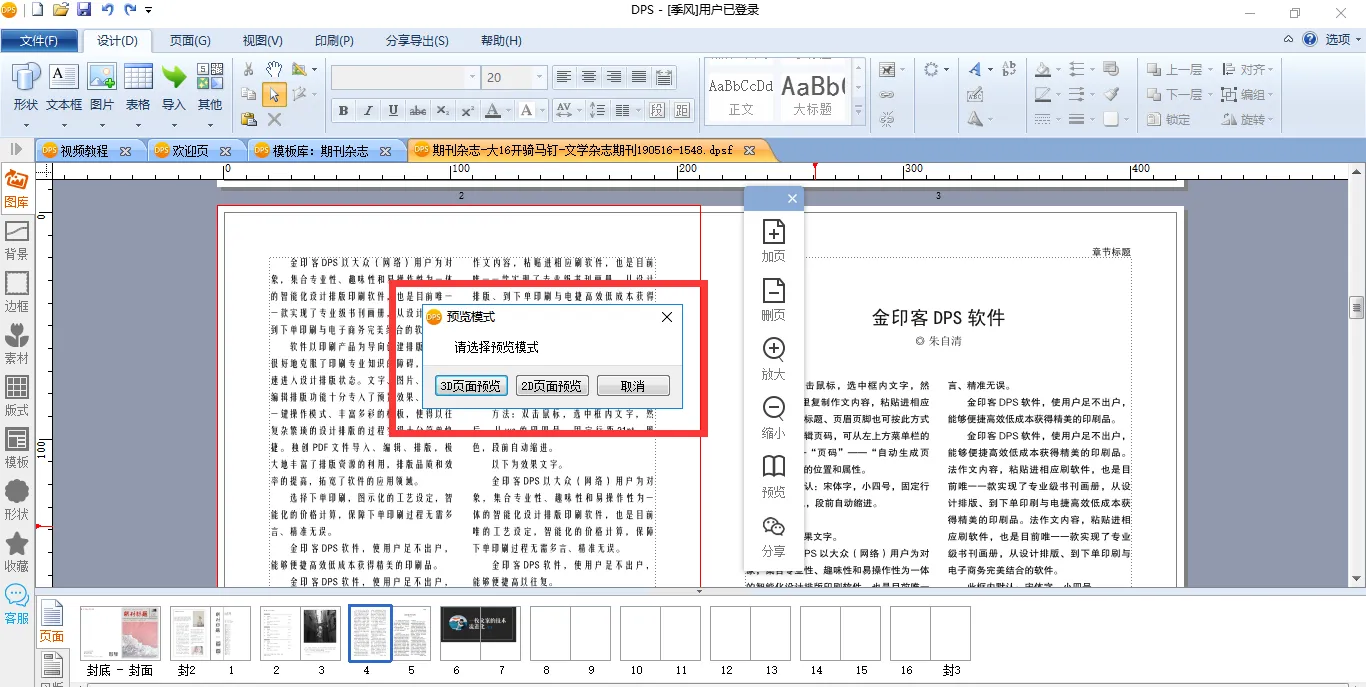
Task: Toggle underline formatting
Action: pos(393,110)
